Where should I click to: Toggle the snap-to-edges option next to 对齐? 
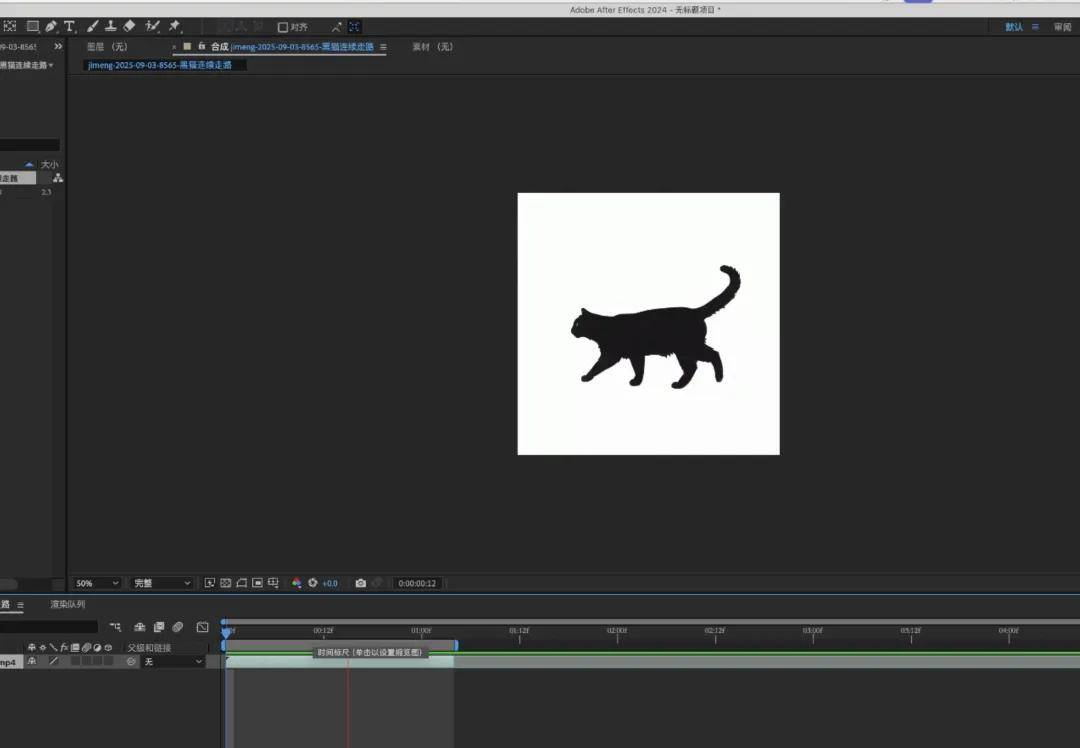click(336, 27)
